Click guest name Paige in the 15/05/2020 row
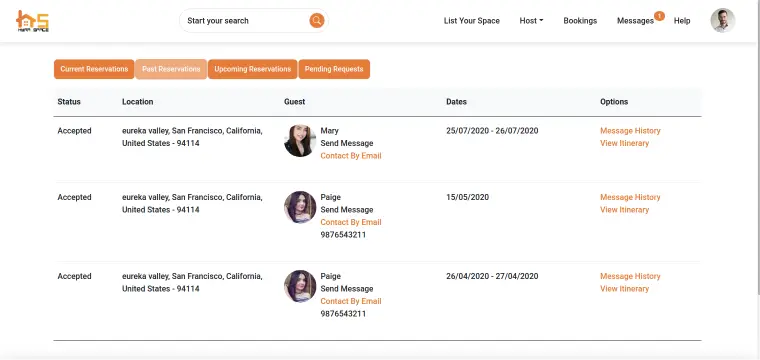The width and height of the screenshot is (760, 360). pos(331,197)
